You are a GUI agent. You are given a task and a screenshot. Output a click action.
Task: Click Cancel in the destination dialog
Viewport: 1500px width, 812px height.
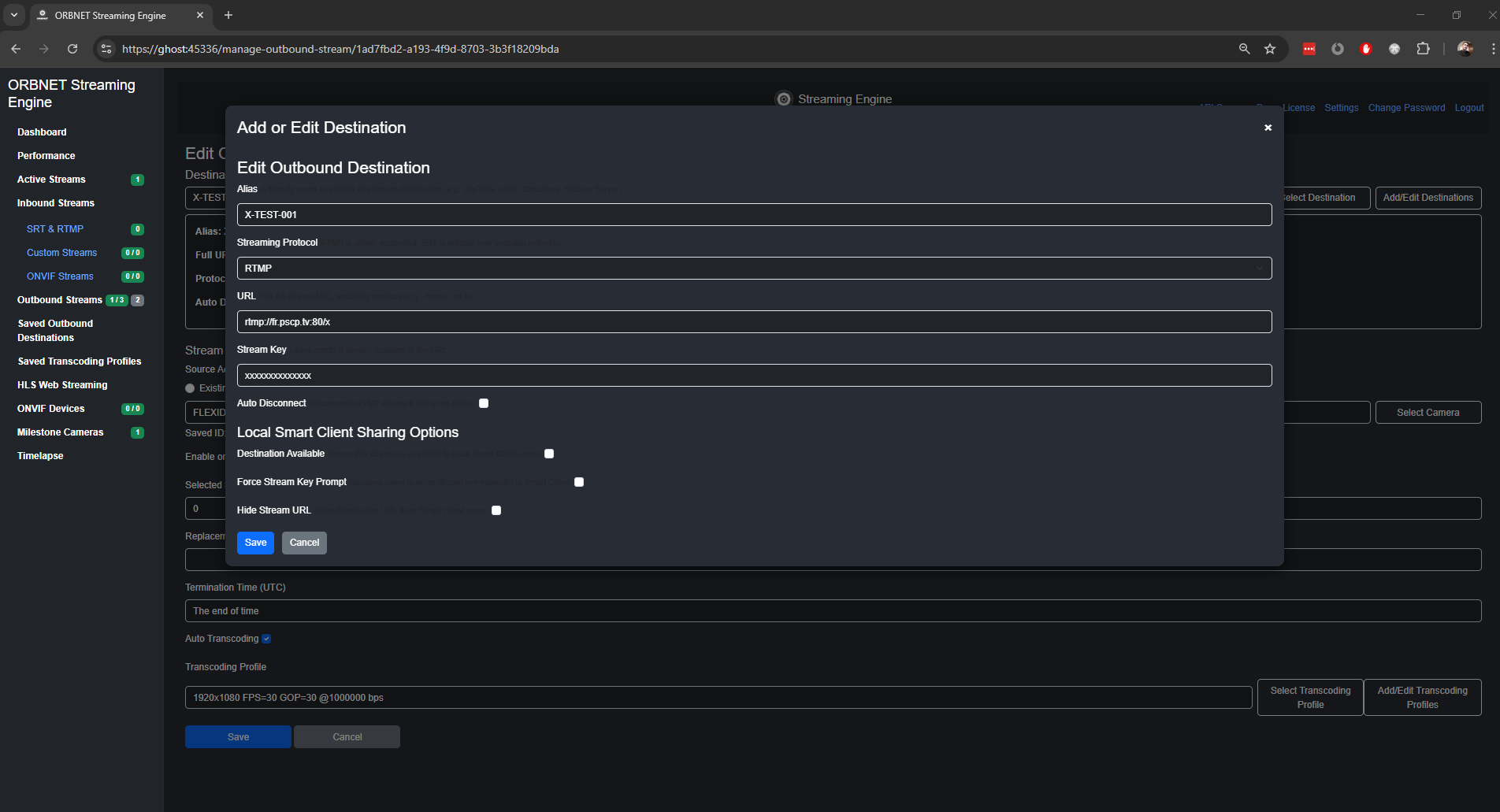[304, 543]
